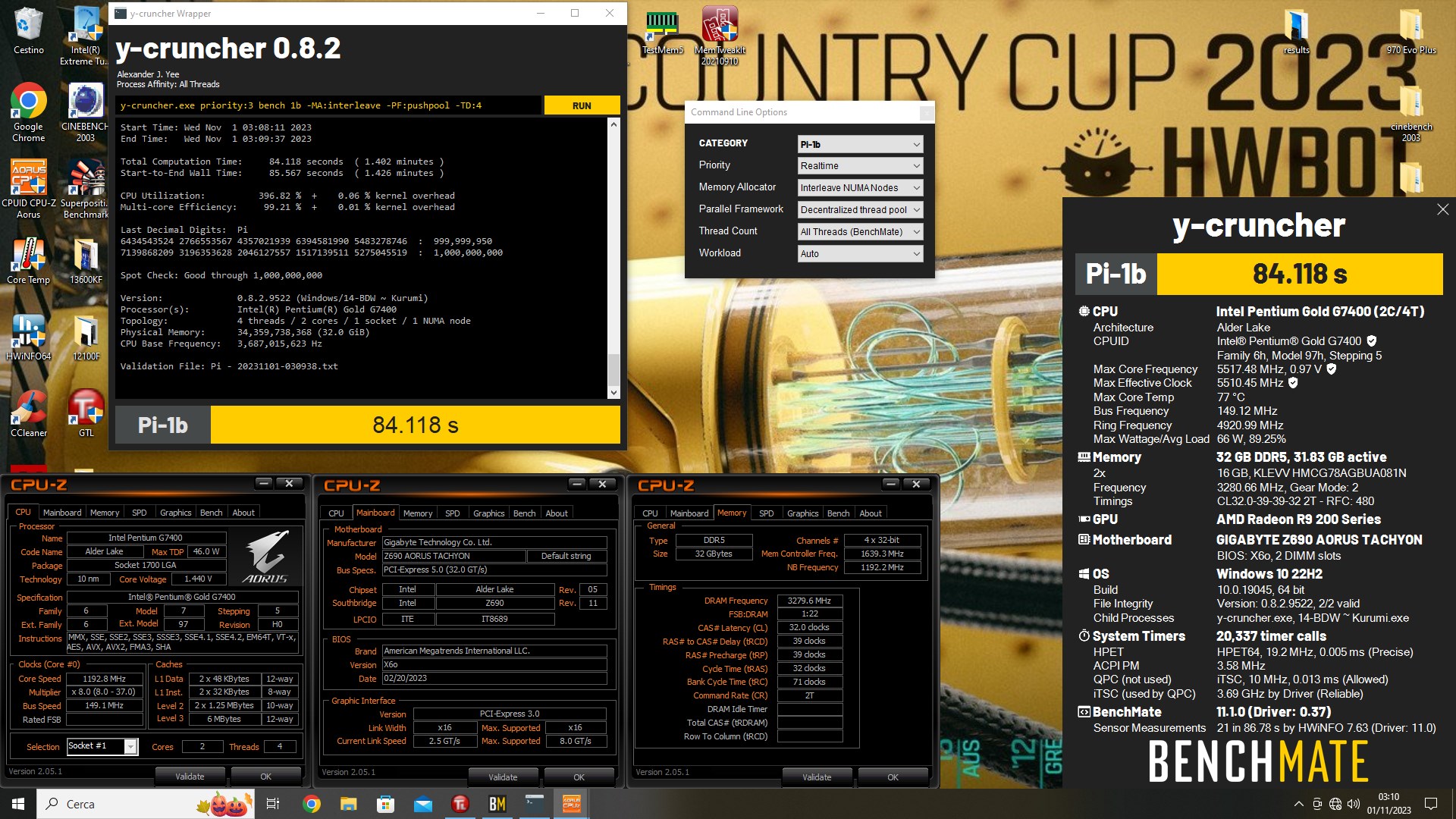Image resolution: width=1456 pixels, height=819 pixels.
Task: Launch Google Chrome desktop shortcut
Action: (x=28, y=112)
